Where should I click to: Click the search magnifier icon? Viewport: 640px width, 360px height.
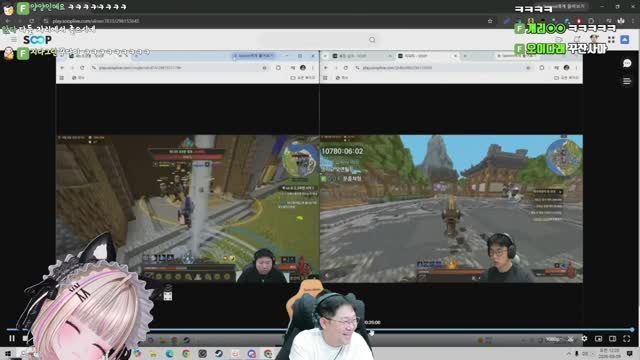(x=372, y=40)
